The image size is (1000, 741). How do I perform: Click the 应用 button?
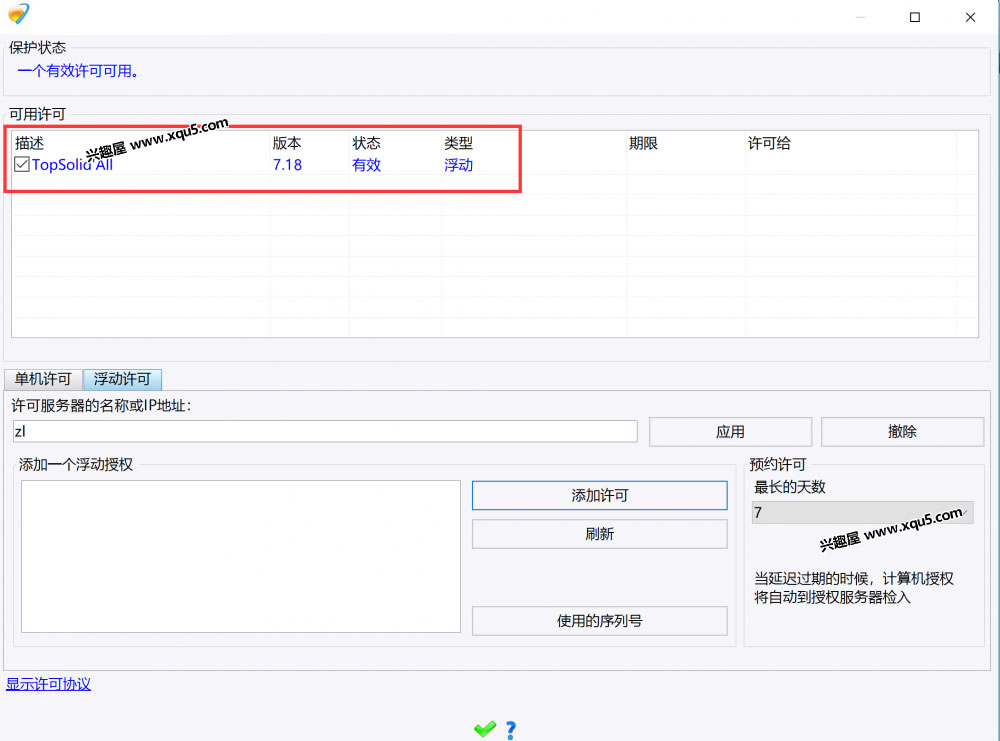tap(730, 432)
